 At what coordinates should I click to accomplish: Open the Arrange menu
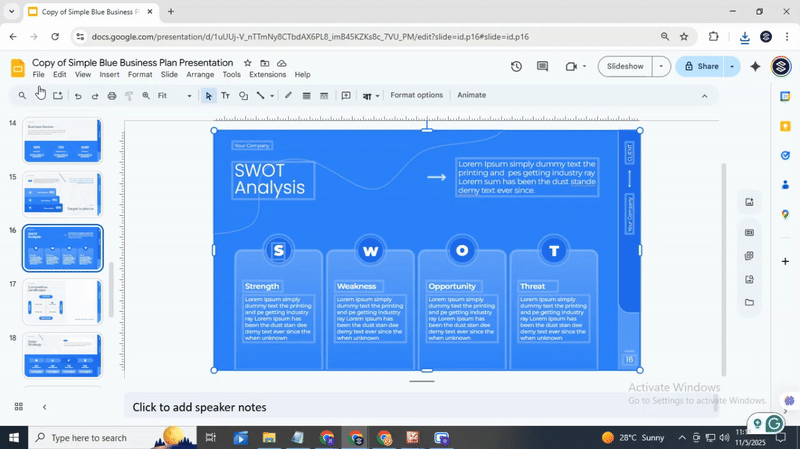pos(200,75)
